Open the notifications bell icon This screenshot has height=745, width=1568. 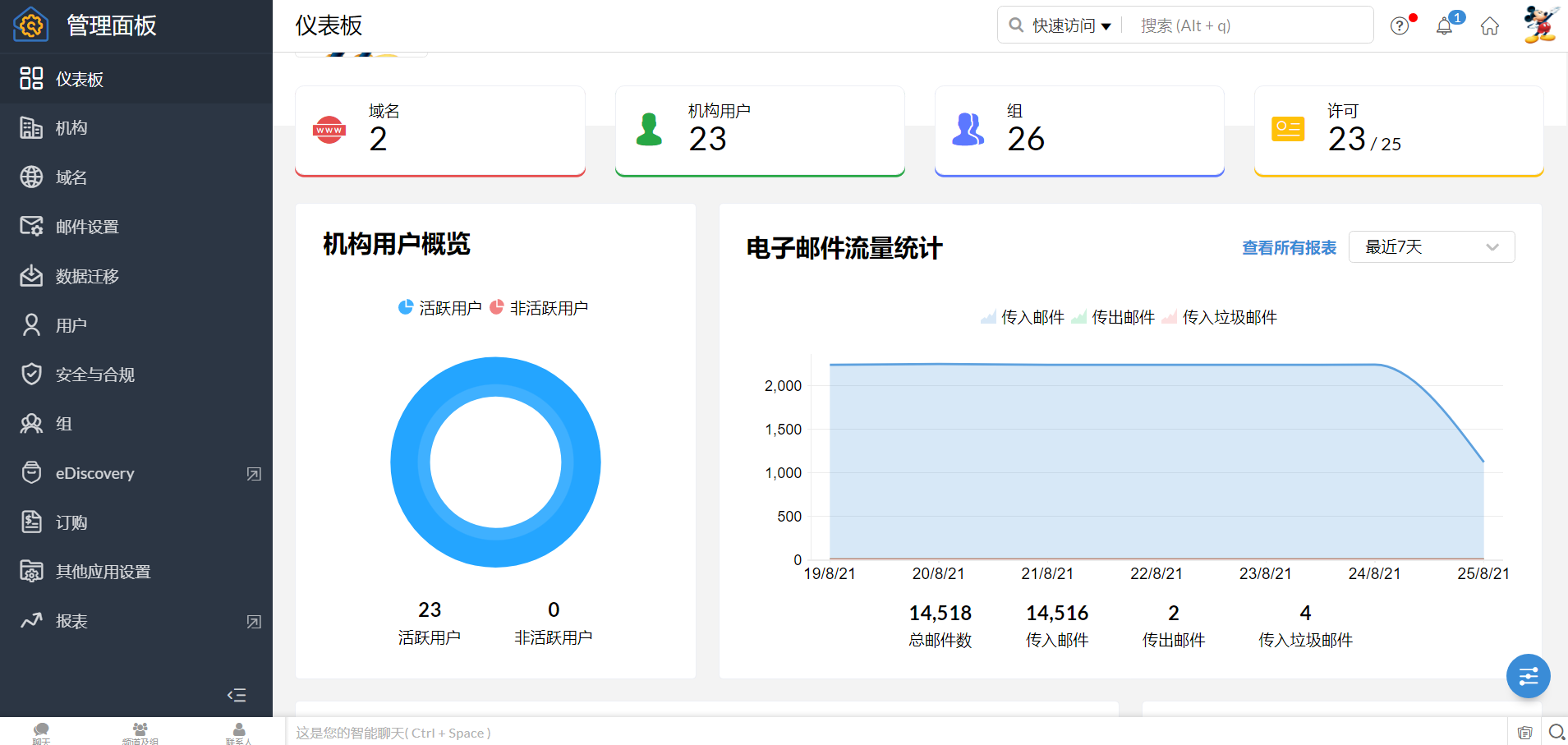pos(1444,26)
